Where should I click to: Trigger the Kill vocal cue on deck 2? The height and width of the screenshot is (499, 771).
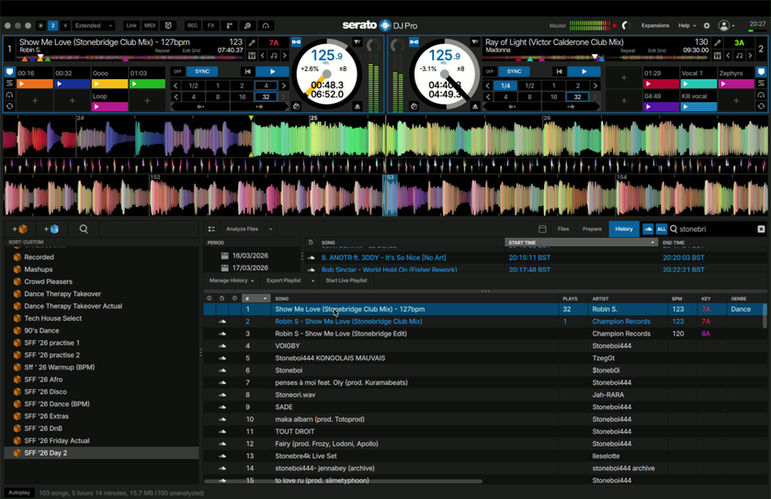pyautogui.click(x=698, y=107)
